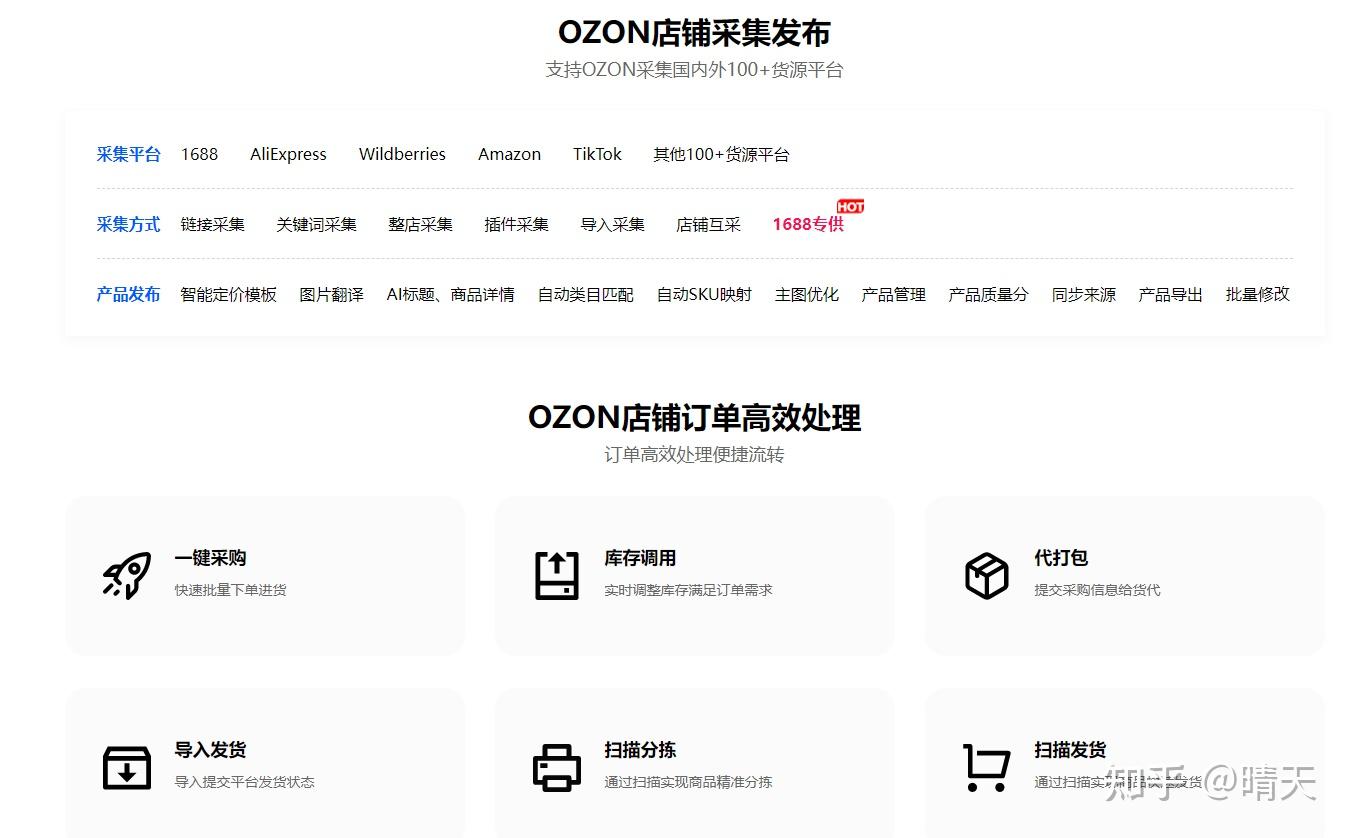Open the TikTok platform option
Image resolution: width=1351 pixels, height=838 pixels.
[597, 154]
